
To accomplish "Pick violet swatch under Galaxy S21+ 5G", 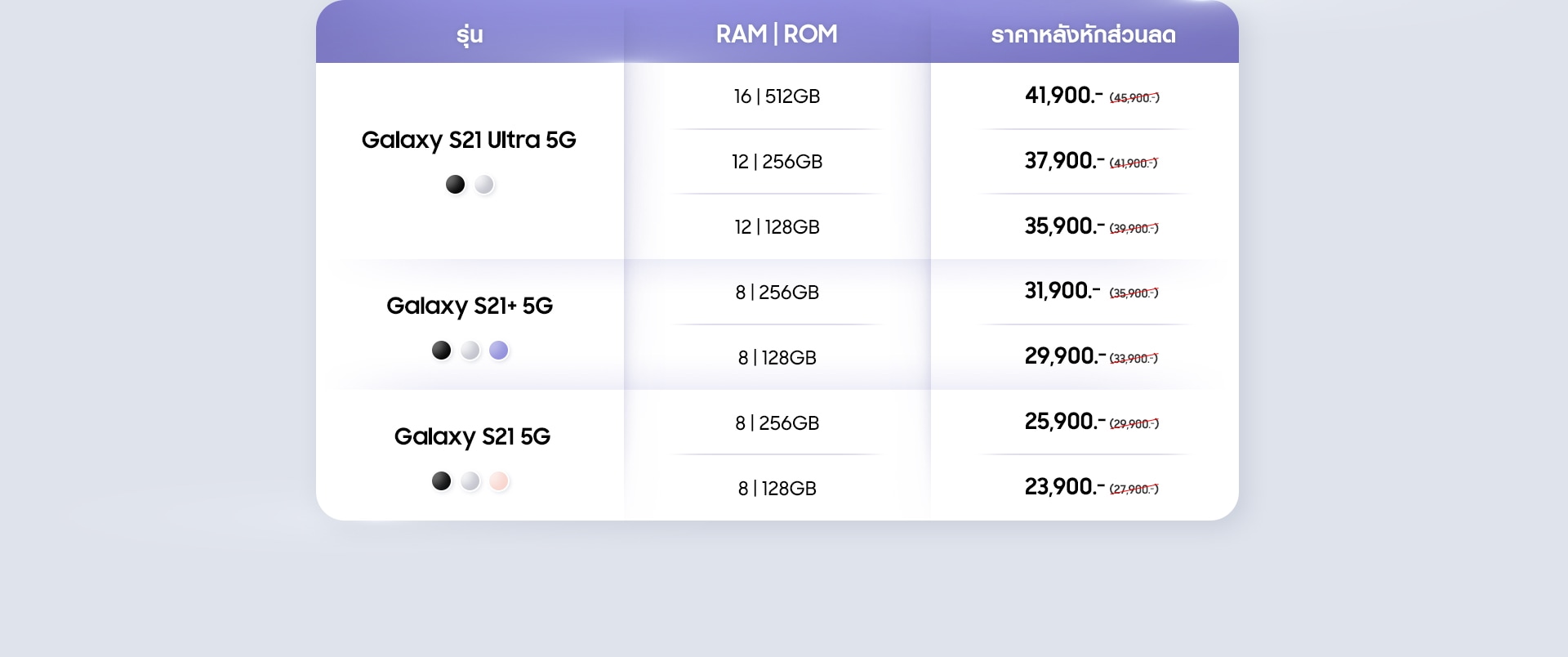I will click(499, 351).
